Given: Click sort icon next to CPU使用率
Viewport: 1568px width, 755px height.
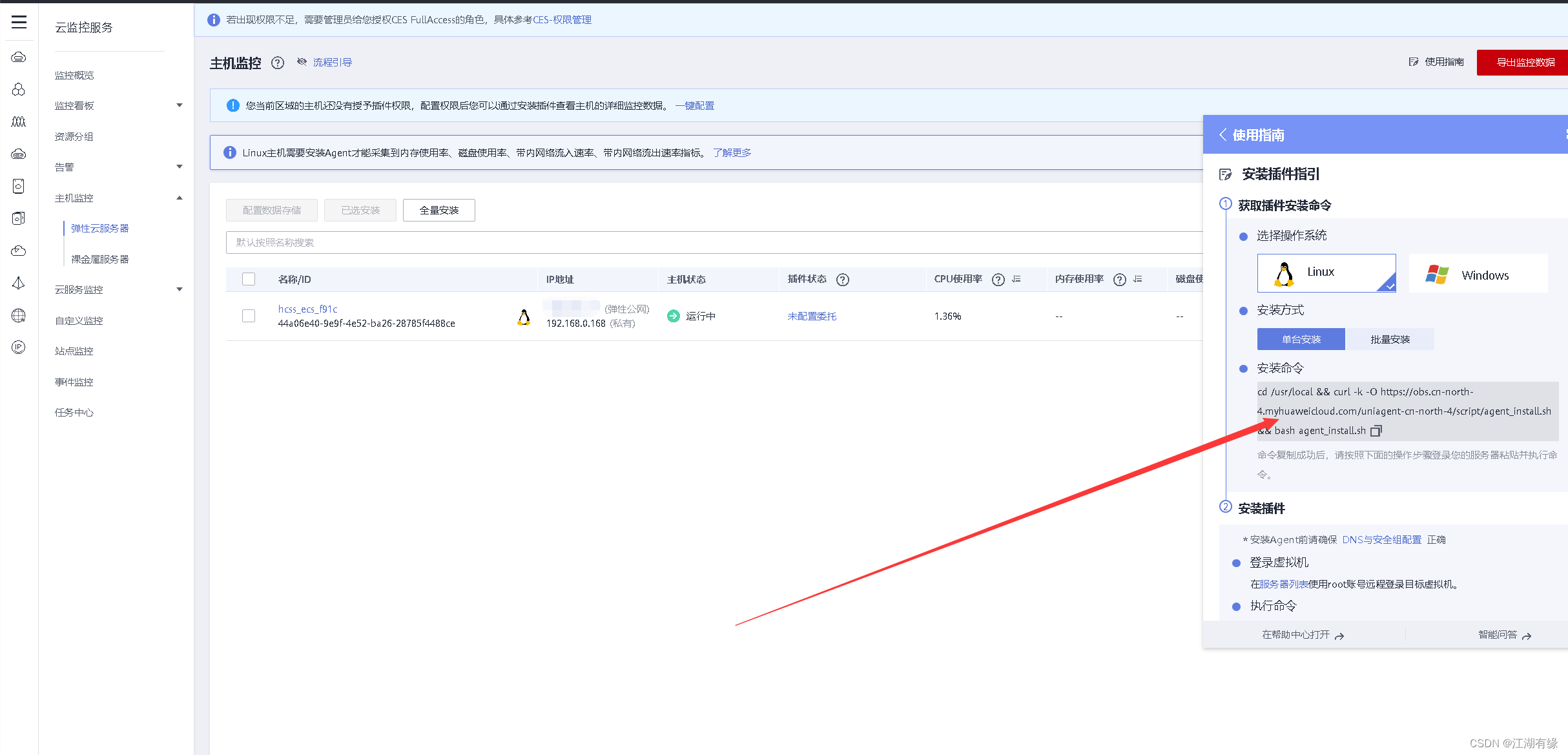Looking at the screenshot, I should (1016, 279).
